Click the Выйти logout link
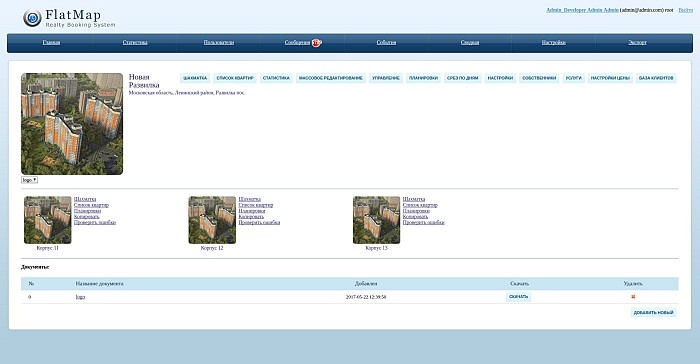The width and height of the screenshot is (700, 364). pyautogui.click(x=686, y=10)
